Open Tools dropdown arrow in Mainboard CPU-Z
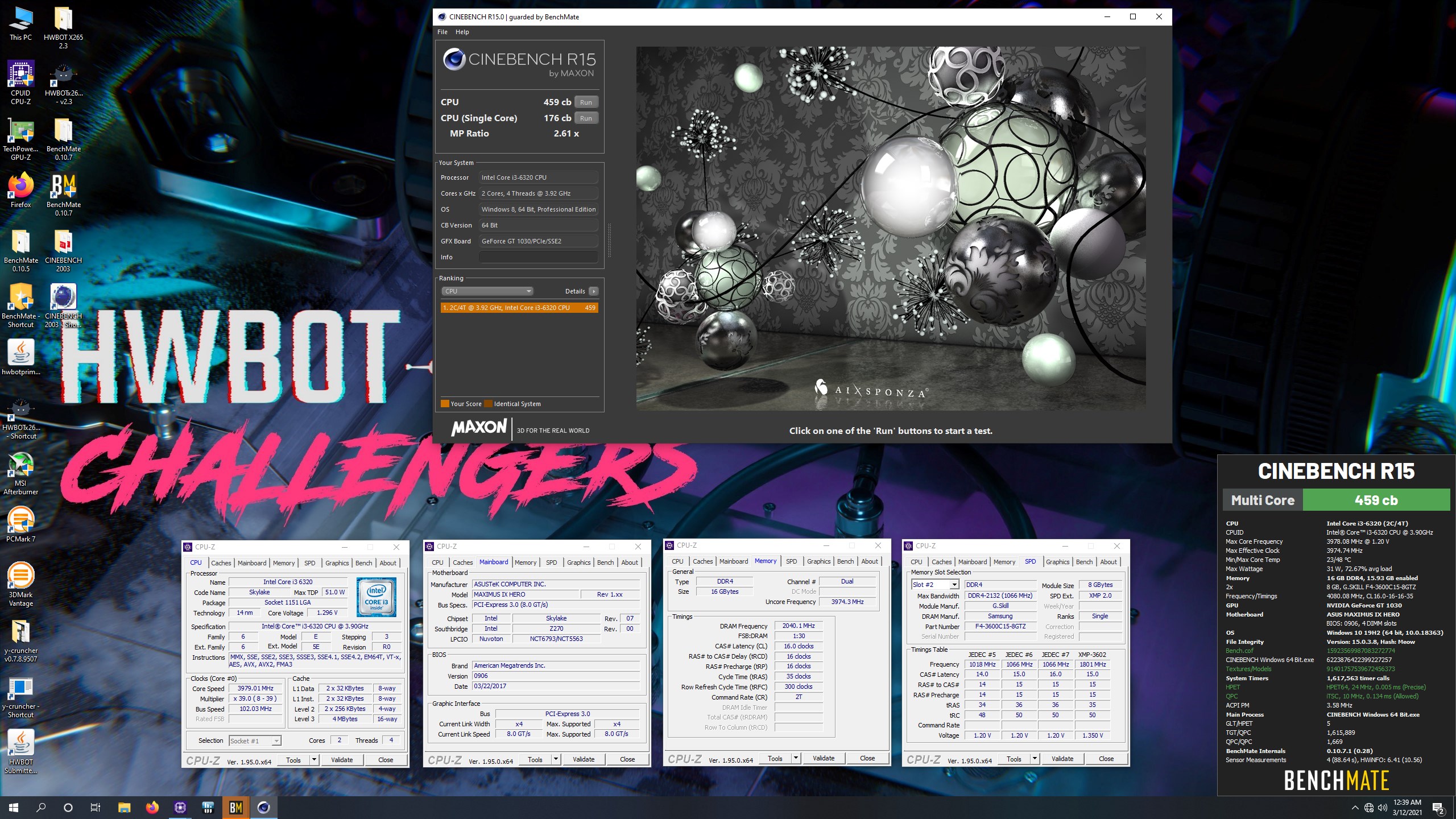Viewport: 1456px width, 819px height. 555,759
